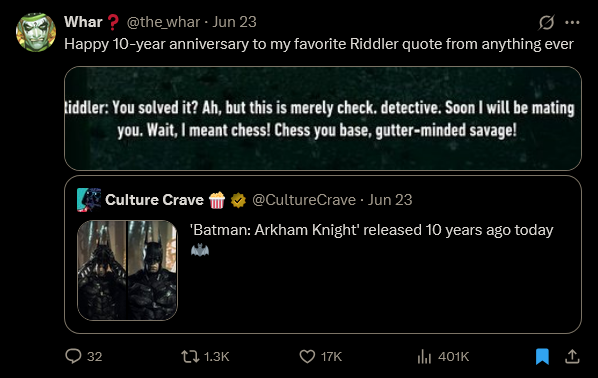Click the quoted tweet's Jun 23 date

pyautogui.click(x=390, y=199)
